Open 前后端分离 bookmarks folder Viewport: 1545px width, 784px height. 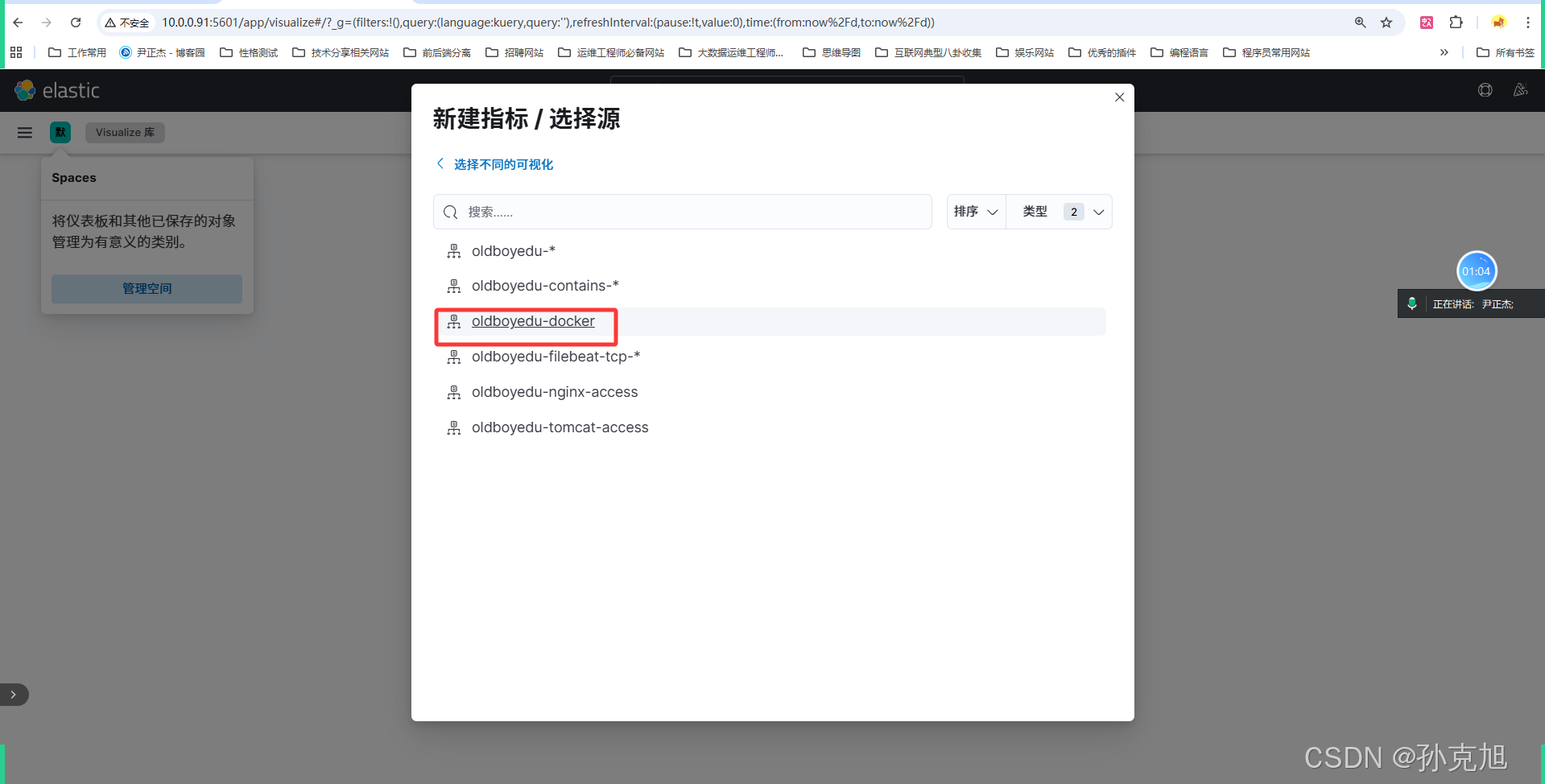click(x=437, y=52)
